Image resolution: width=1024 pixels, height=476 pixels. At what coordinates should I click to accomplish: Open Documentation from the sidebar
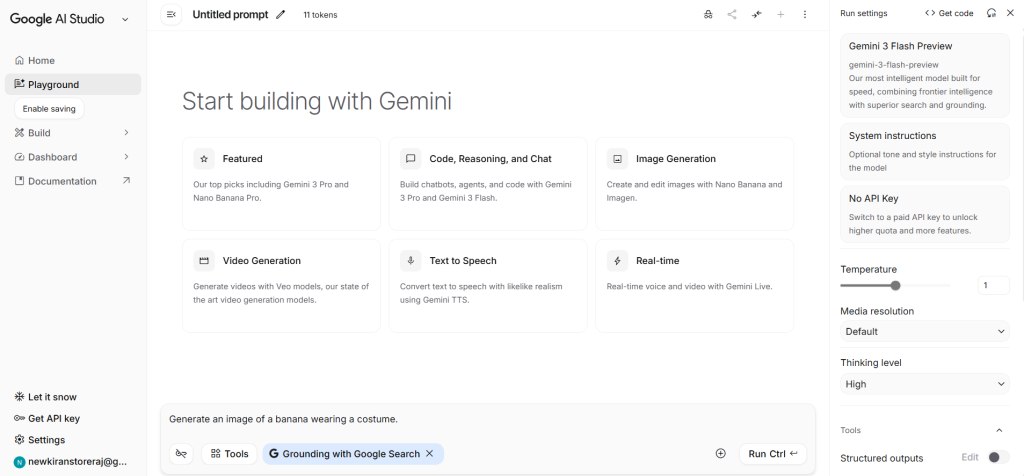click(x=62, y=181)
